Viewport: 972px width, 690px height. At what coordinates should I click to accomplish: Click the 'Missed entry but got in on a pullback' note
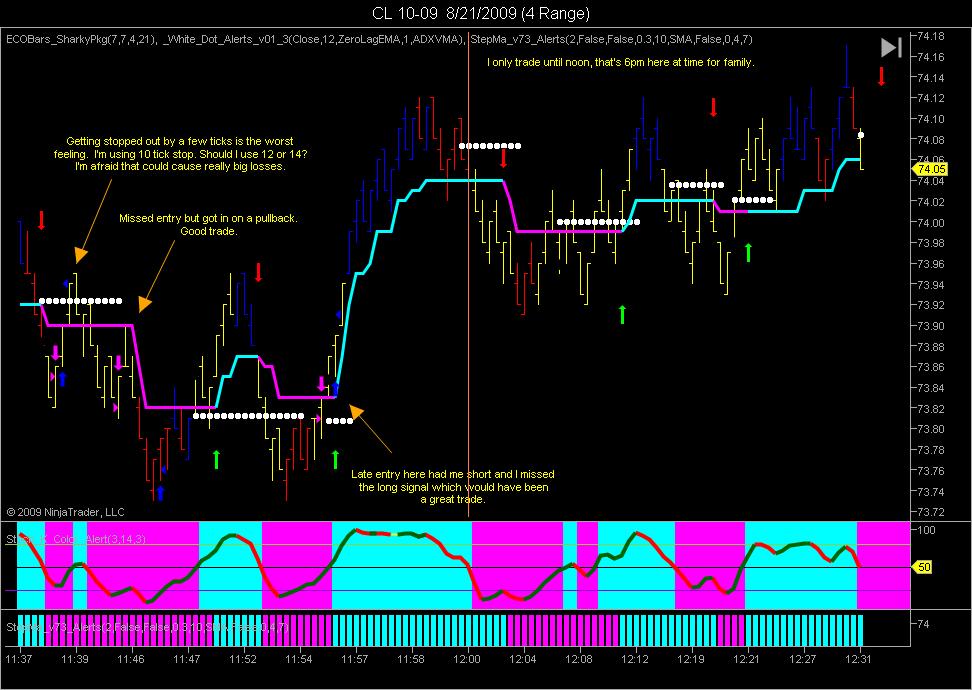click(209, 224)
